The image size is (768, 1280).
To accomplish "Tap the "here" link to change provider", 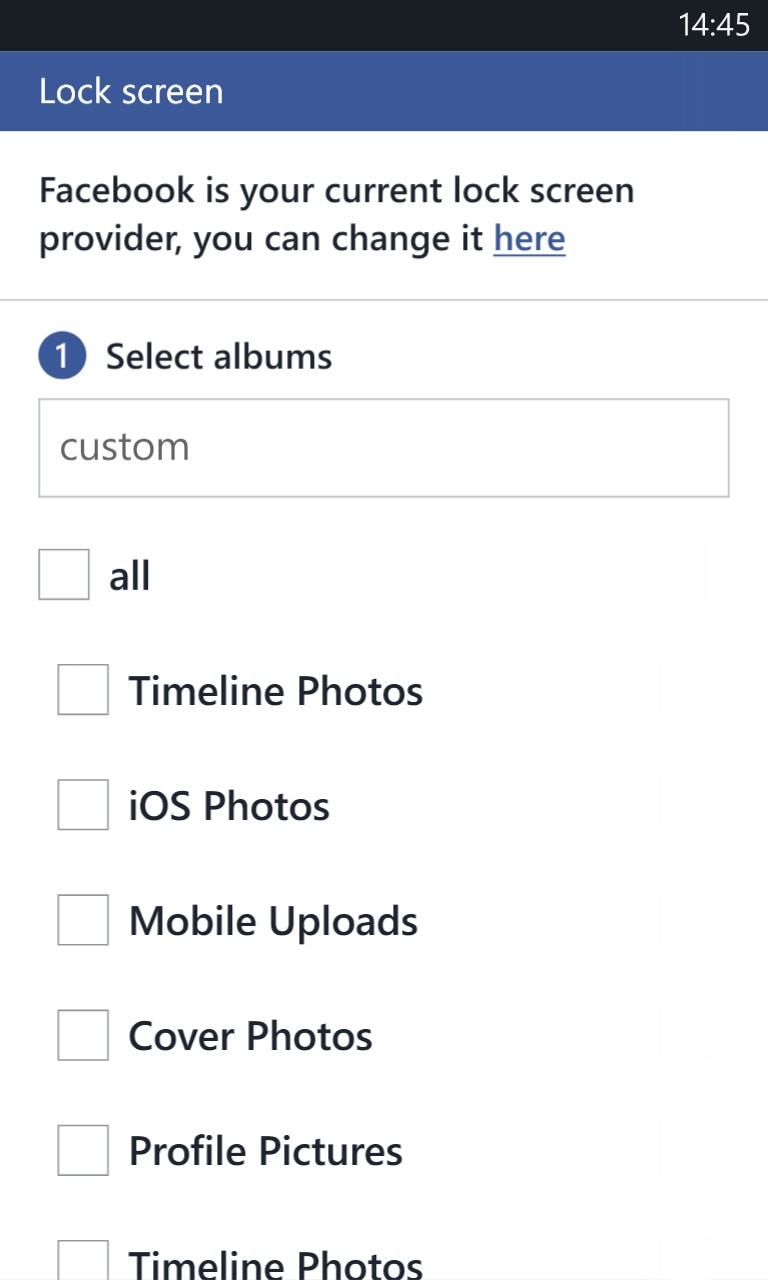I will [529, 239].
